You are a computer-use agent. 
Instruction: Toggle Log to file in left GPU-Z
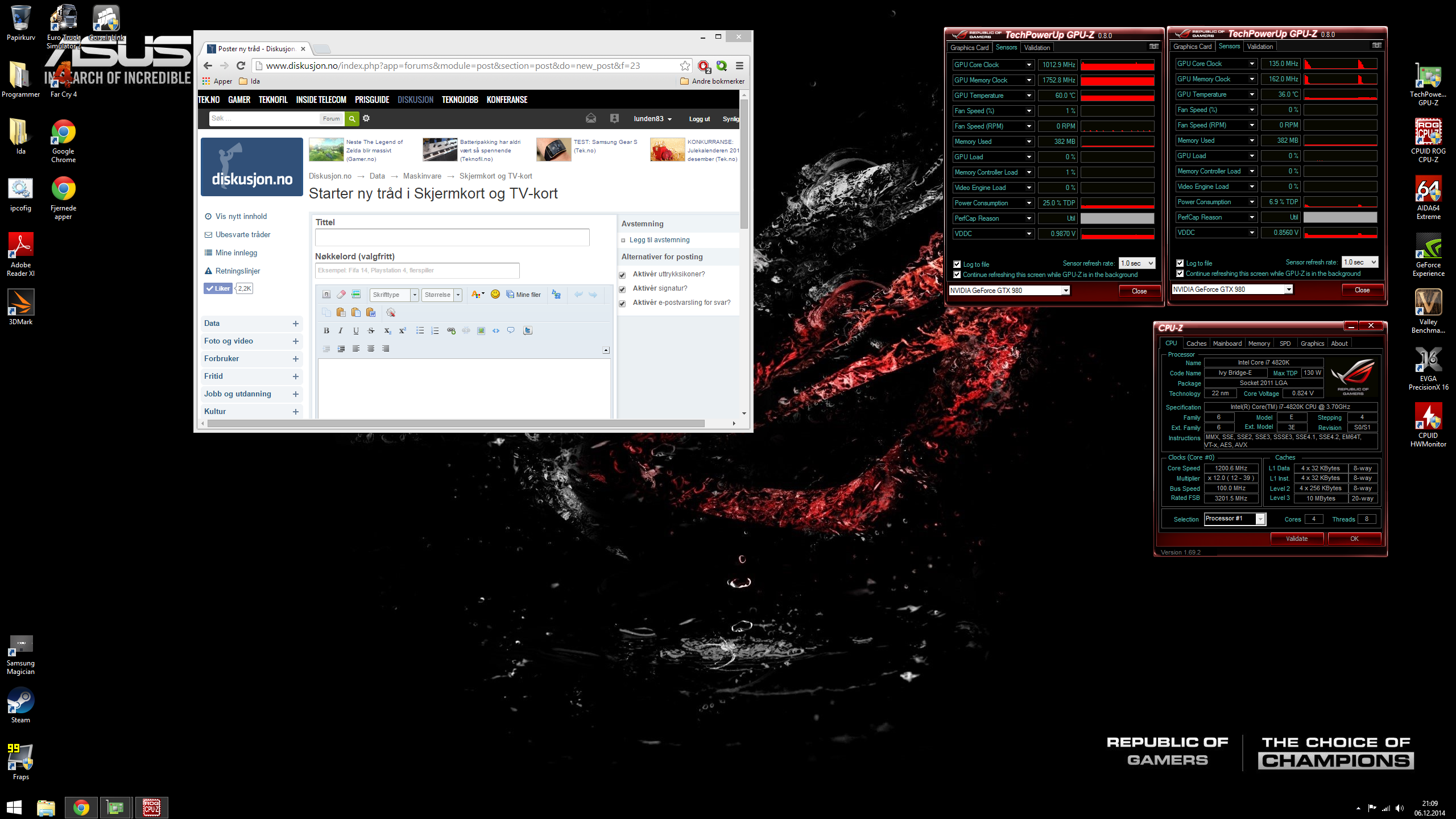click(957, 264)
